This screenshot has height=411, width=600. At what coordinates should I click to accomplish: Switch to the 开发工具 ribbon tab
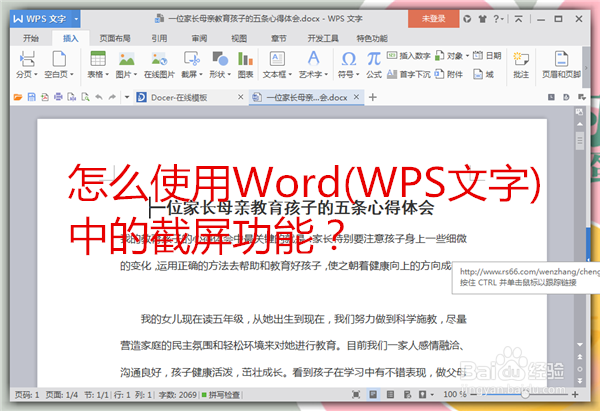(323, 38)
